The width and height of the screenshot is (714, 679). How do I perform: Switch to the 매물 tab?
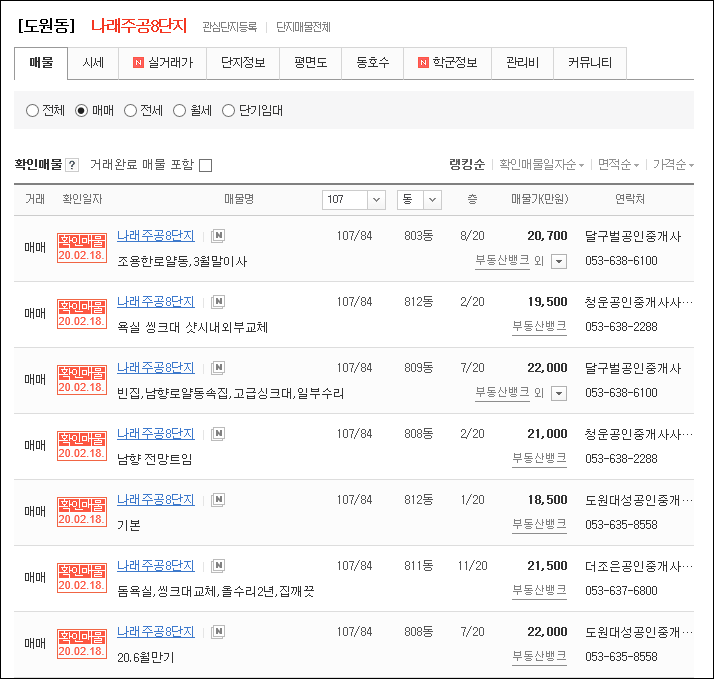41,63
